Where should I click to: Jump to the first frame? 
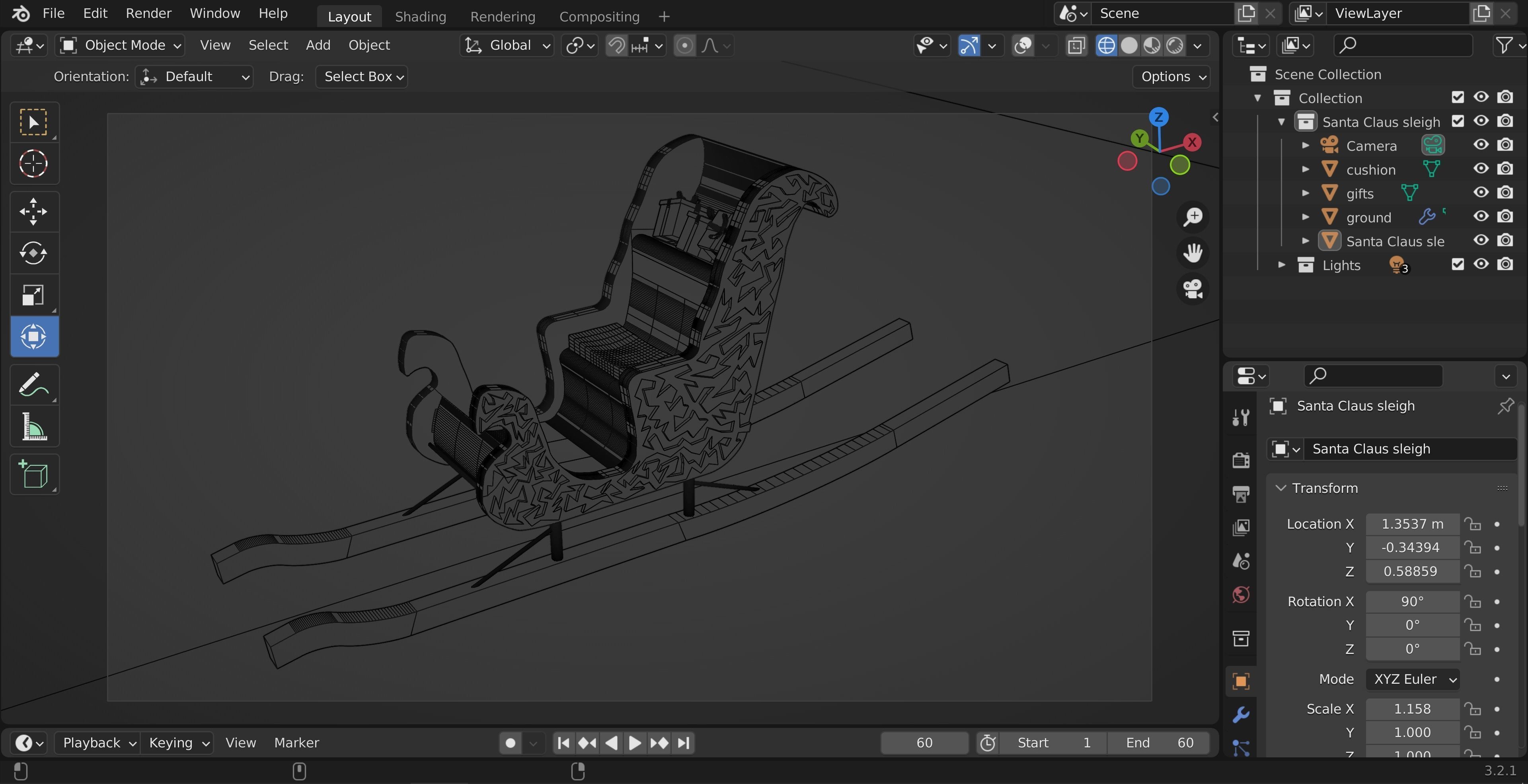[x=564, y=743]
